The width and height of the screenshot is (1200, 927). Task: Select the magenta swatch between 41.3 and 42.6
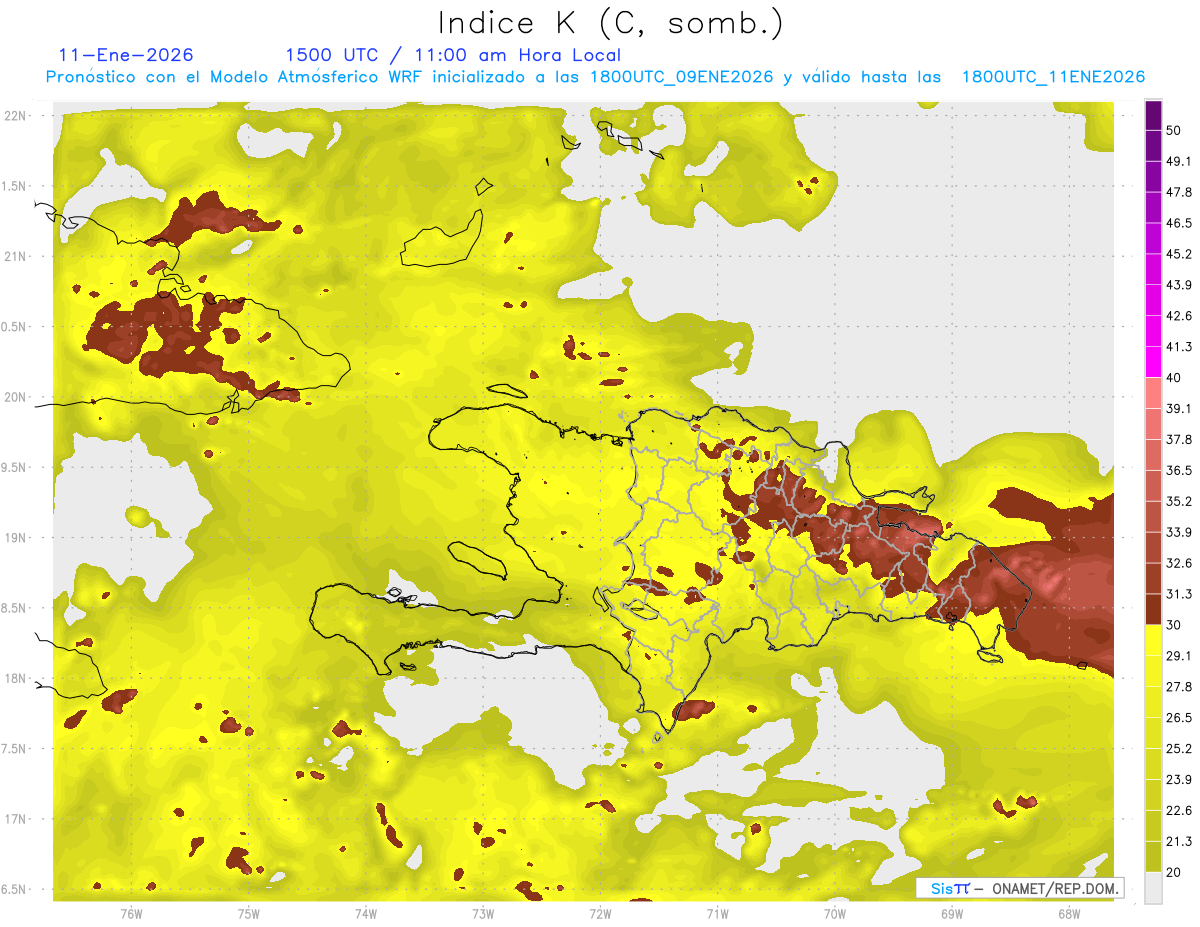[1153, 331]
